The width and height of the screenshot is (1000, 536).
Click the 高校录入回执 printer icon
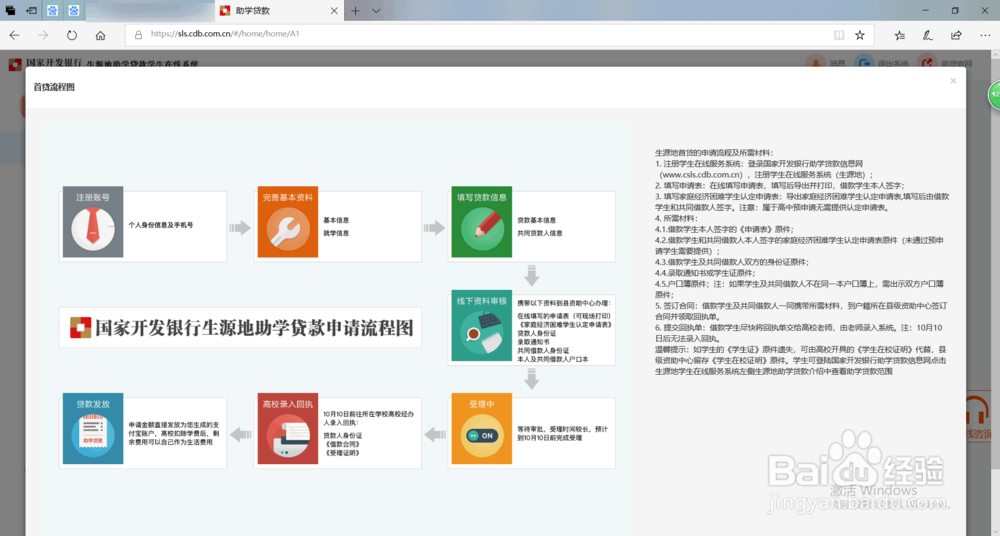tap(288, 436)
